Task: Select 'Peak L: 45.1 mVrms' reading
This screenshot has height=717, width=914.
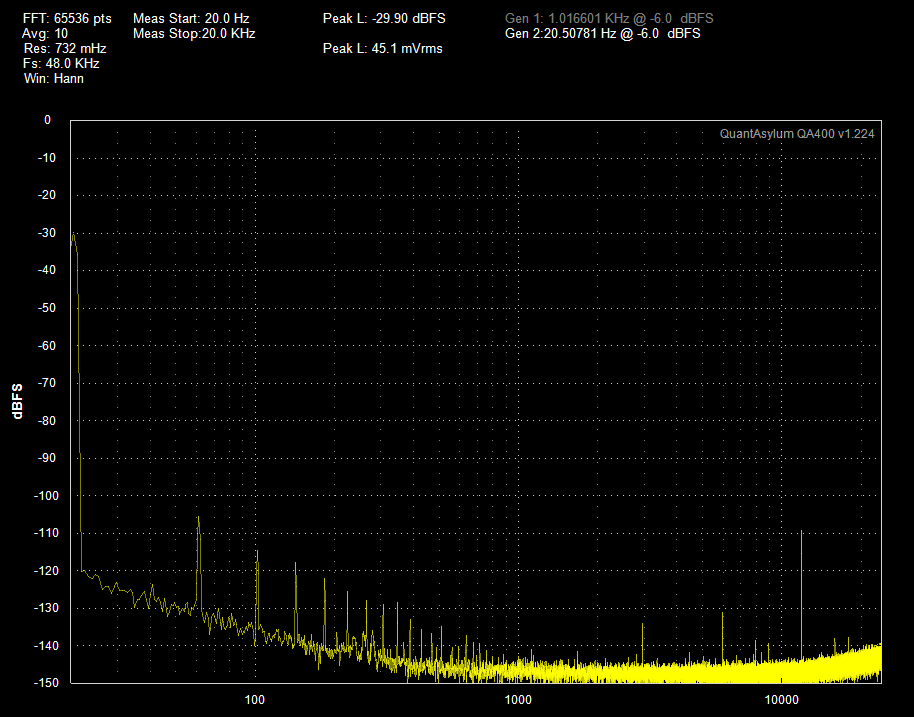Action: pos(382,48)
